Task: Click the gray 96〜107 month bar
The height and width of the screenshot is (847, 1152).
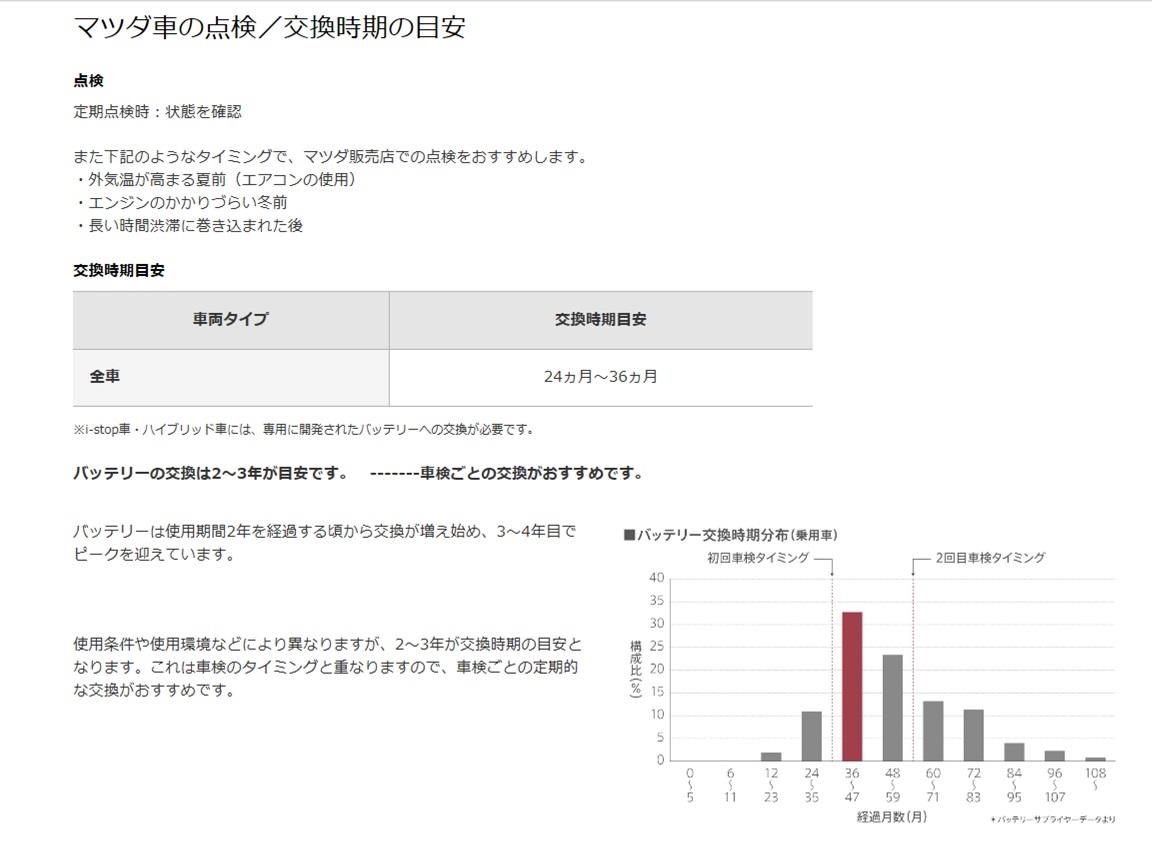Action: click(x=1055, y=755)
